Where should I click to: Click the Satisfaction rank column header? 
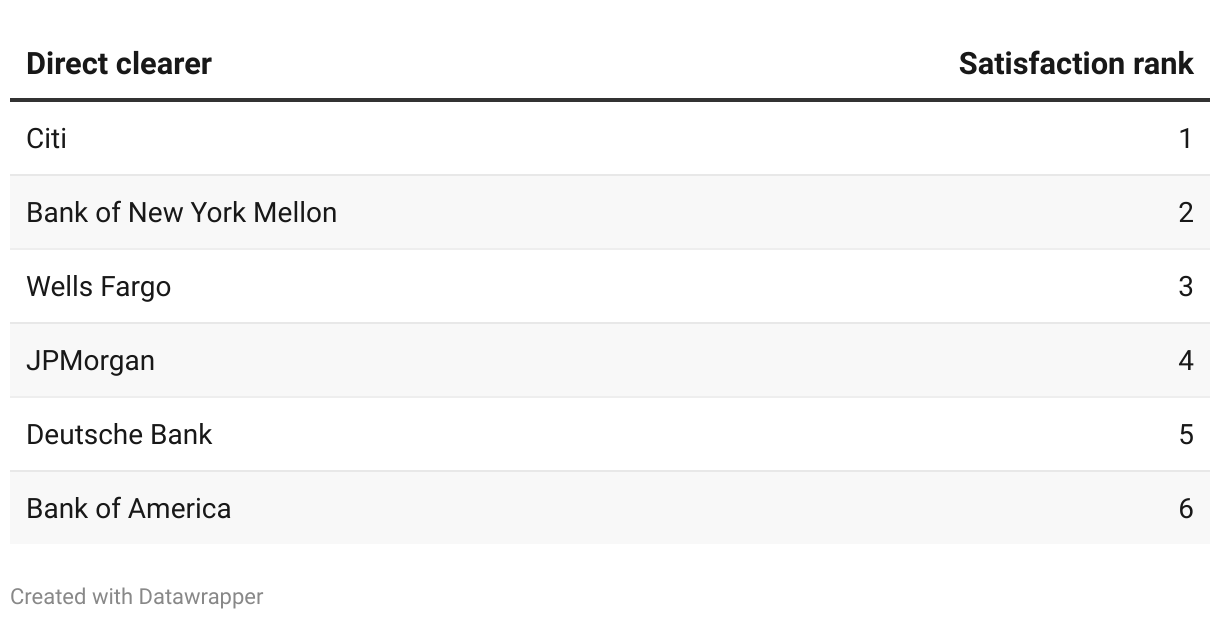click(1076, 64)
